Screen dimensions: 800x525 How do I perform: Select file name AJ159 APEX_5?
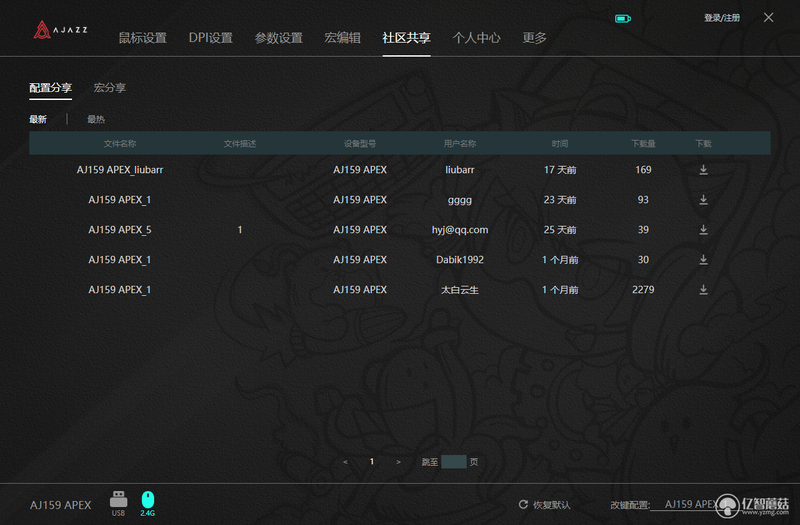(119, 230)
